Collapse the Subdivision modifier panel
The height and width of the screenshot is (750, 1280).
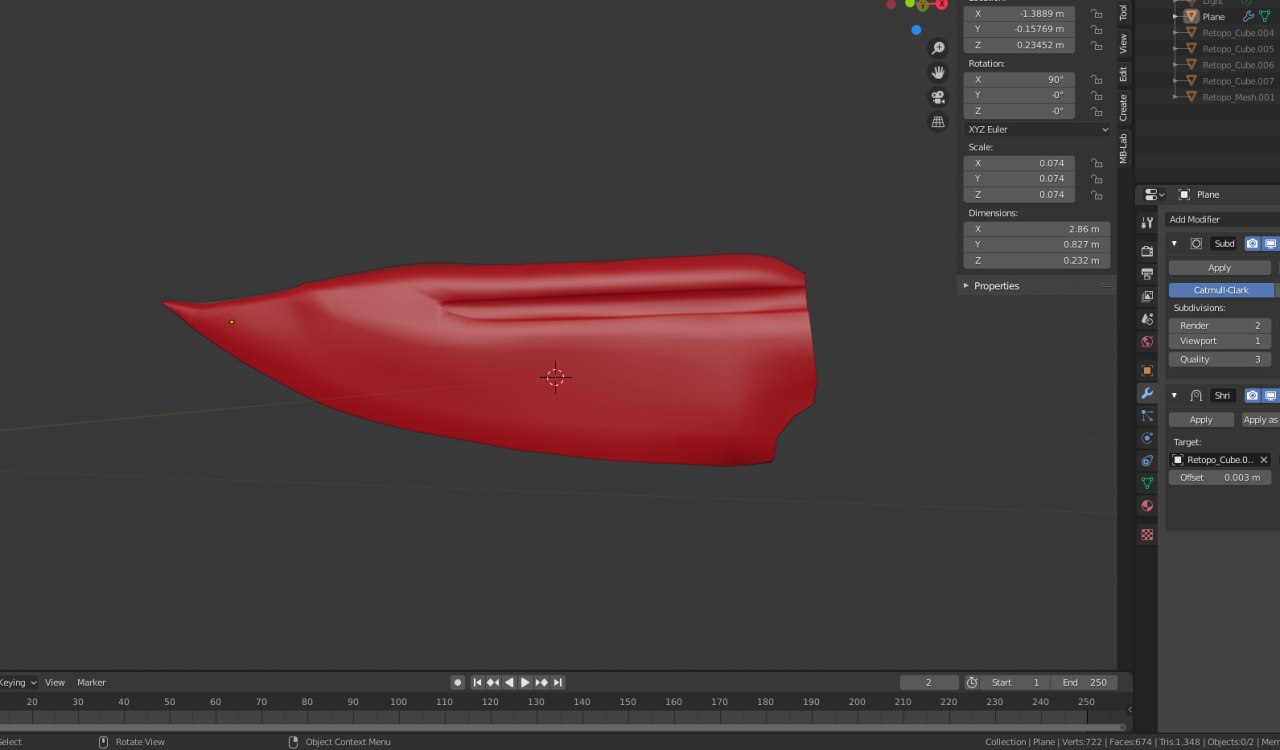[x=1174, y=244]
